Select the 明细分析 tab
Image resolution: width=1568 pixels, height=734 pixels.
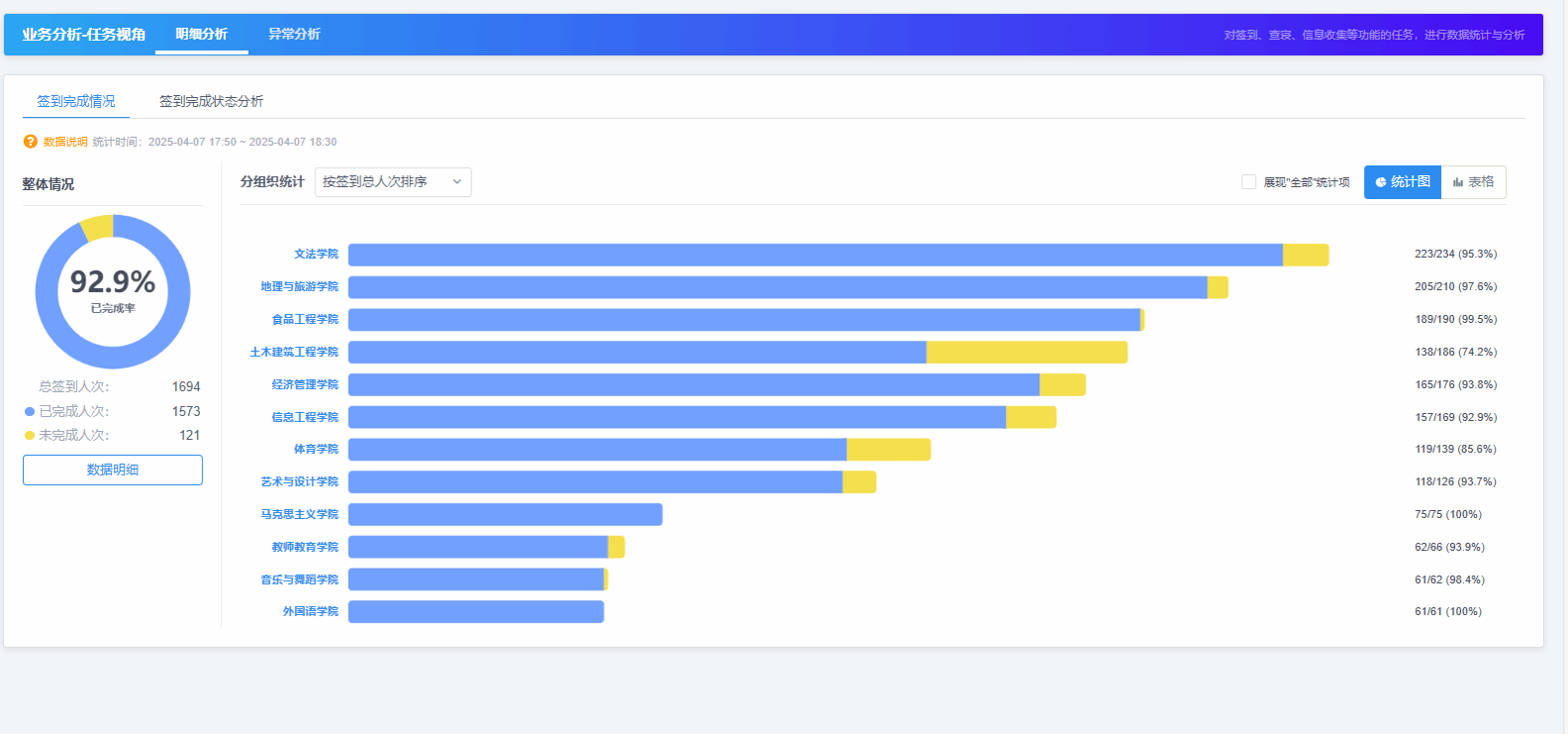(202, 35)
